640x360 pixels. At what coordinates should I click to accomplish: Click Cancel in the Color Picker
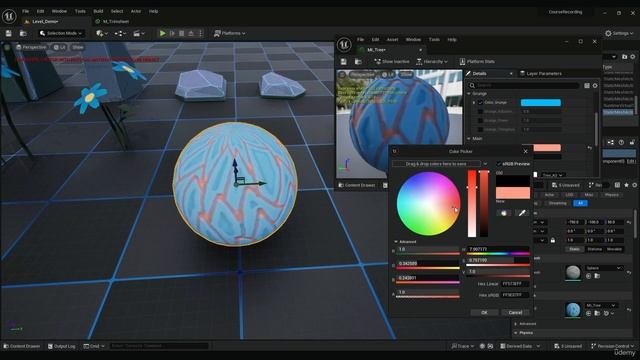(516, 312)
